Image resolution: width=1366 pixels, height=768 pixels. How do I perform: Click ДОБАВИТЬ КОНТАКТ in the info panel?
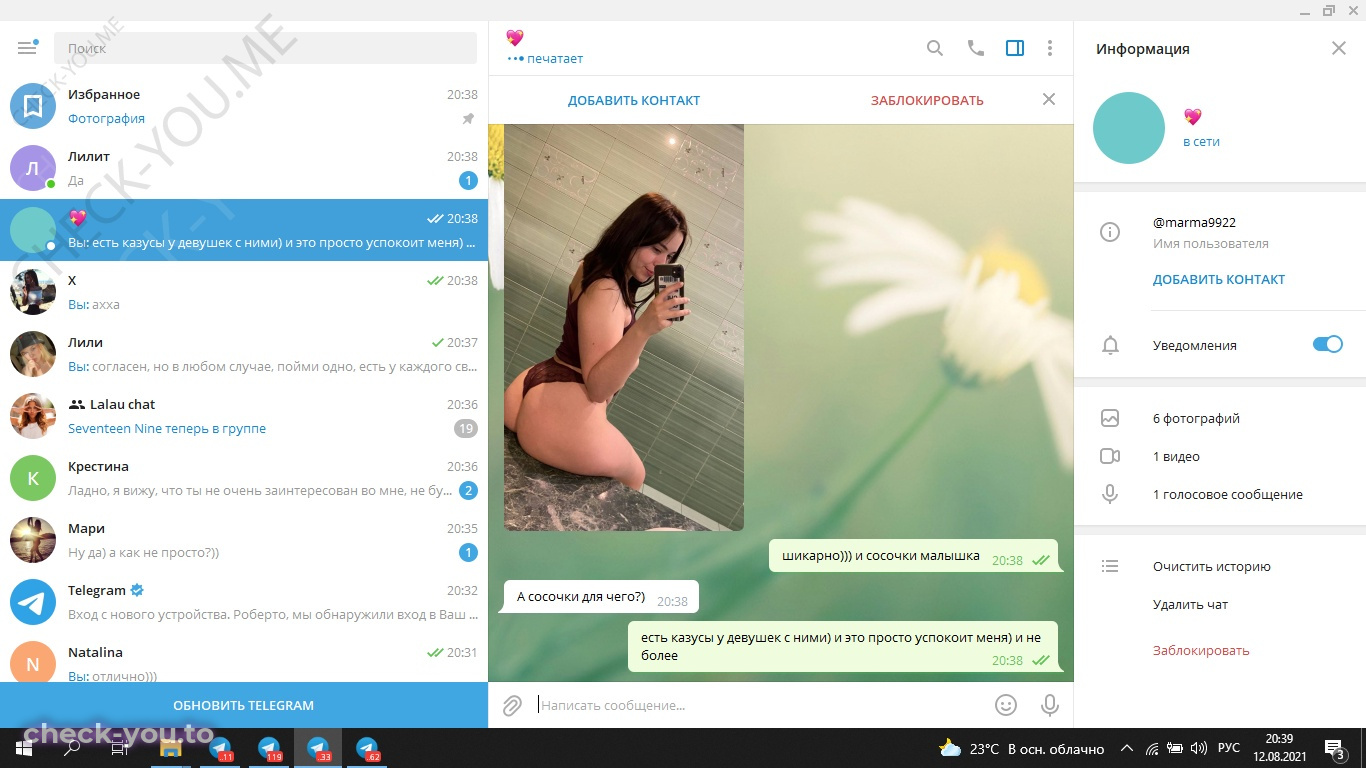point(1219,279)
